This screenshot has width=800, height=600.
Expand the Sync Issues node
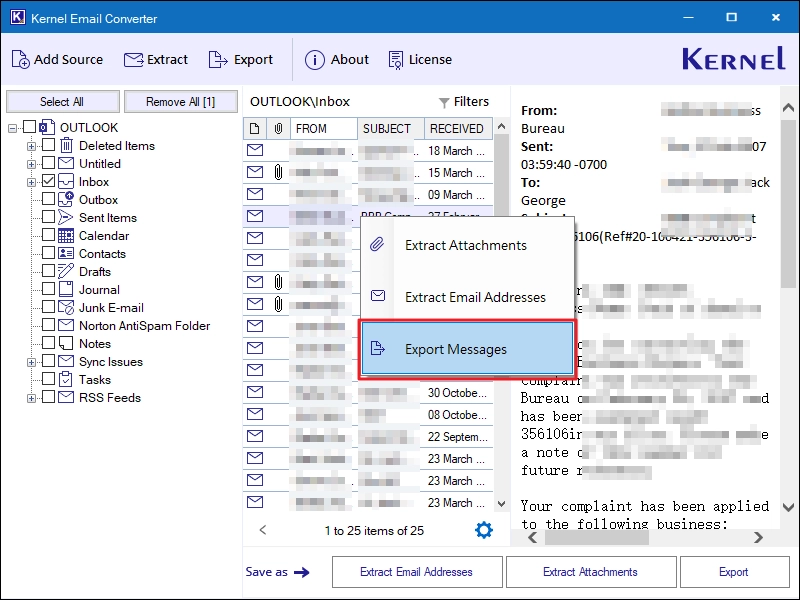31,362
